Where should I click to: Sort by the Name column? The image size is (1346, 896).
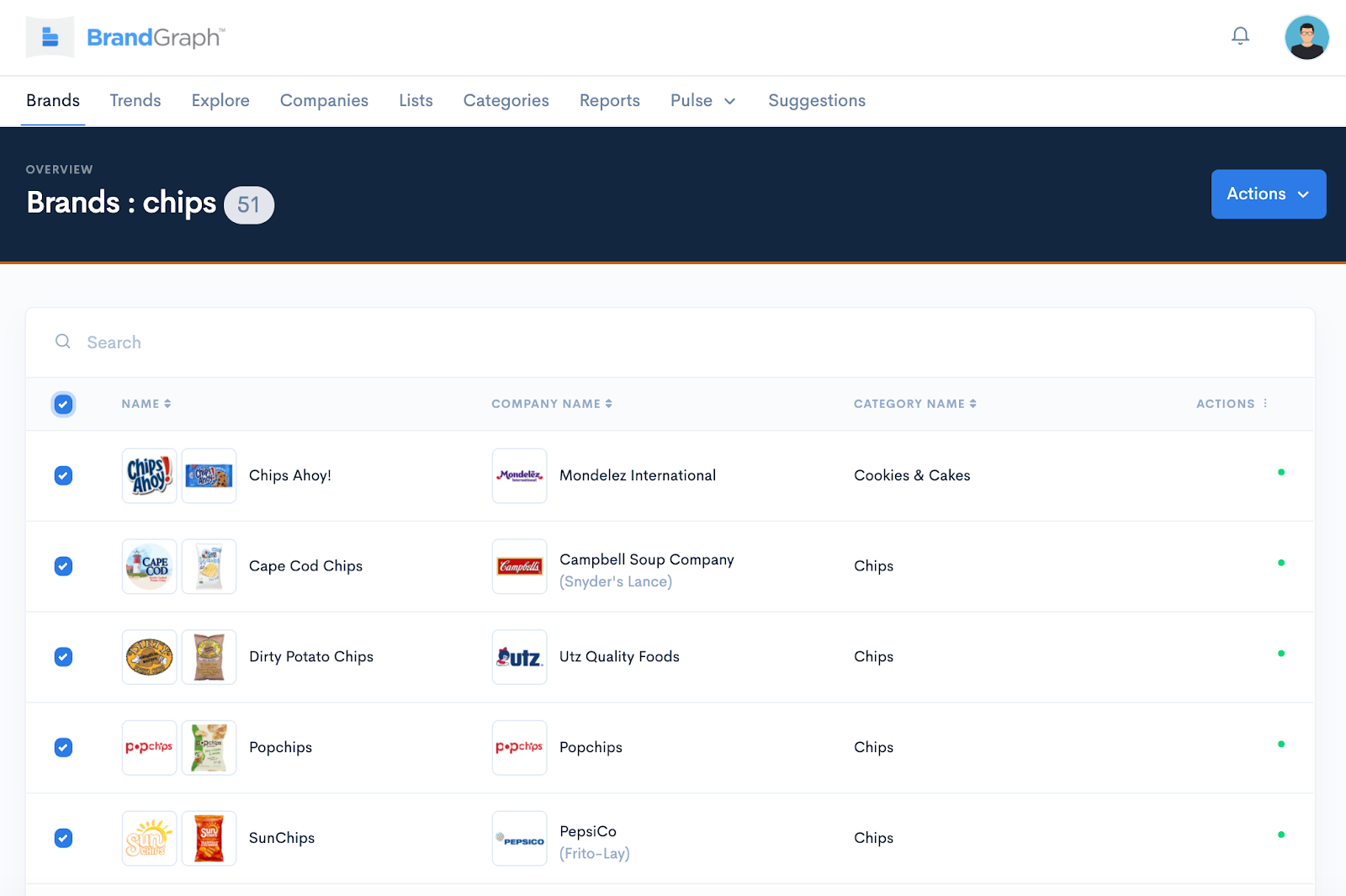[146, 404]
